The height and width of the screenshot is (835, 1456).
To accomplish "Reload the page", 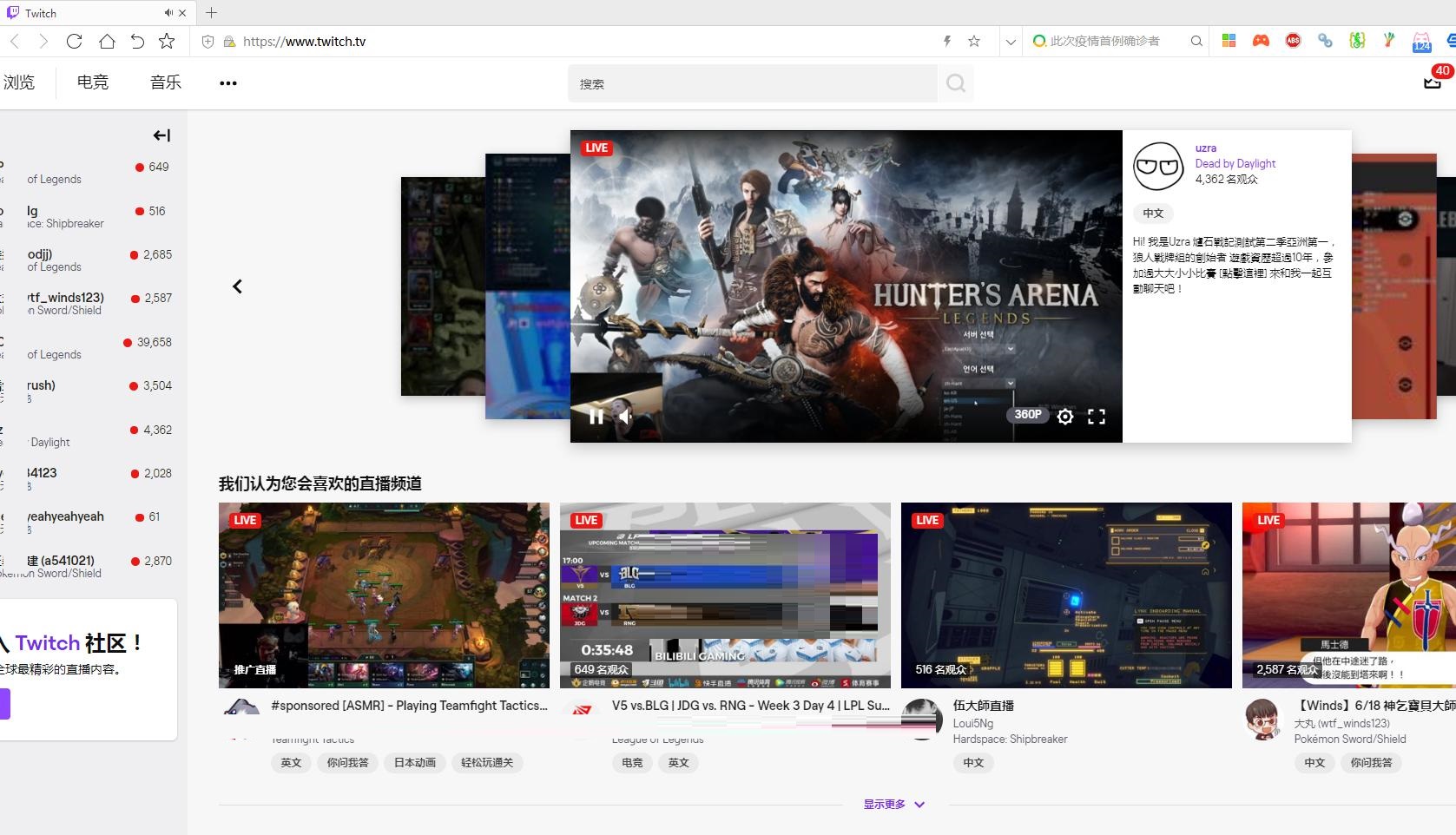I will [75, 41].
